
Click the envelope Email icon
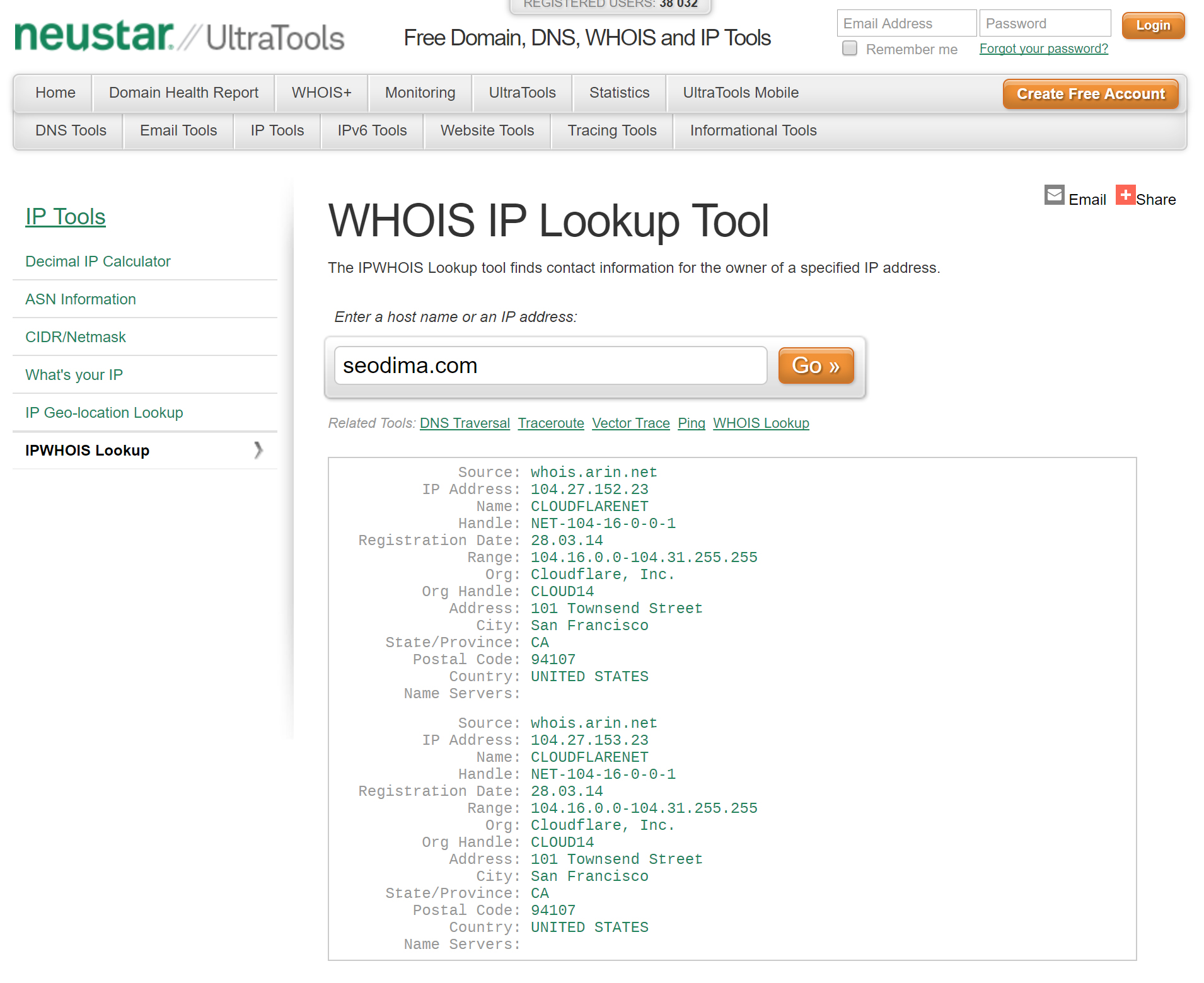click(1054, 195)
